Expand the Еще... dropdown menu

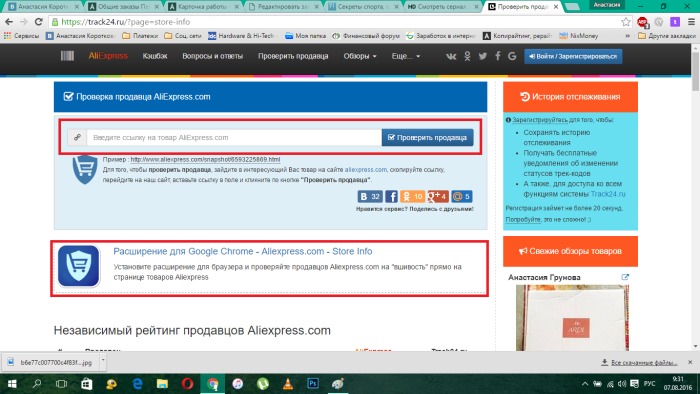[x=406, y=56]
